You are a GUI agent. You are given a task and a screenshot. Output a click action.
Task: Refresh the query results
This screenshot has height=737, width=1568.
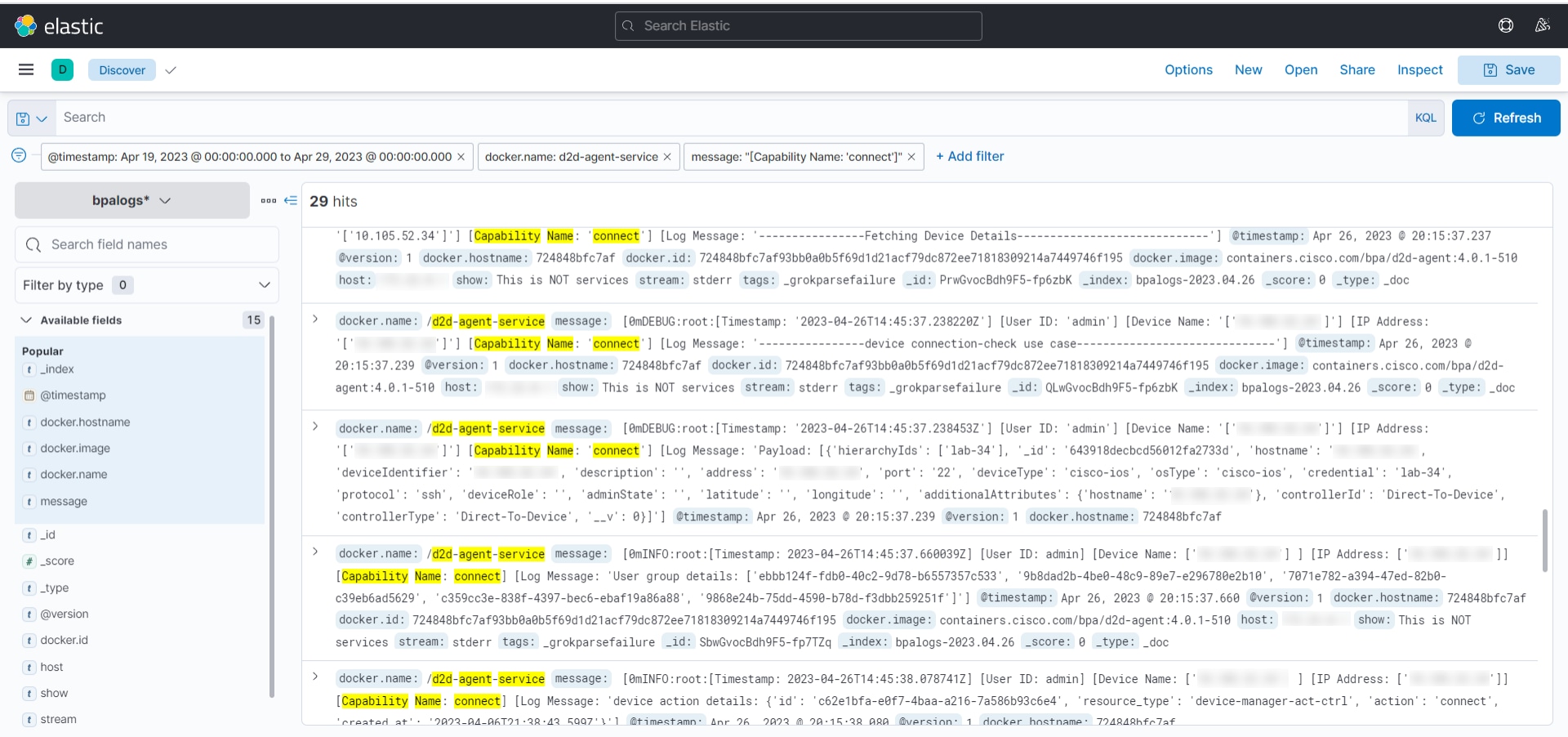click(1506, 118)
